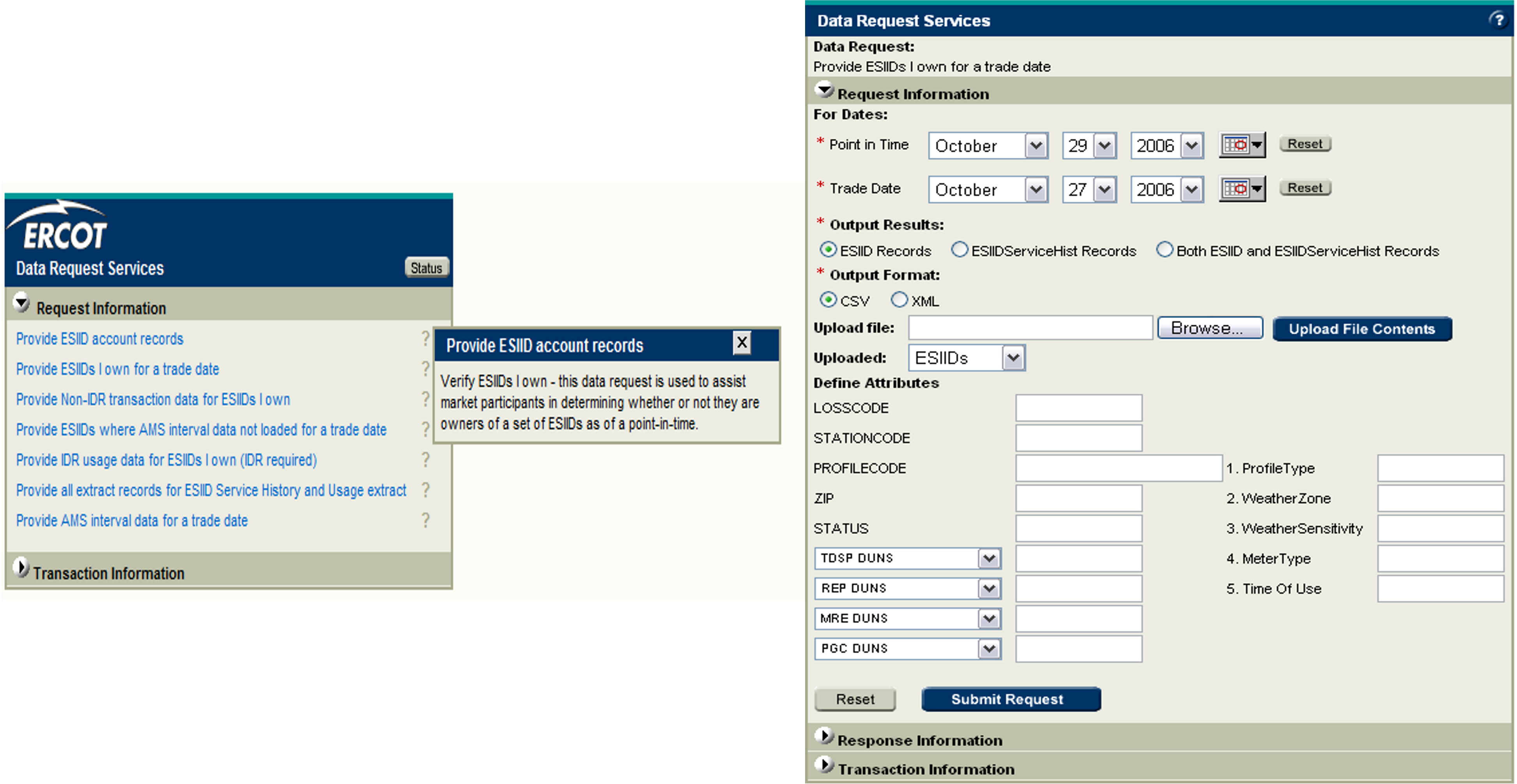Show help for Provide AMS interval data

tap(425, 520)
